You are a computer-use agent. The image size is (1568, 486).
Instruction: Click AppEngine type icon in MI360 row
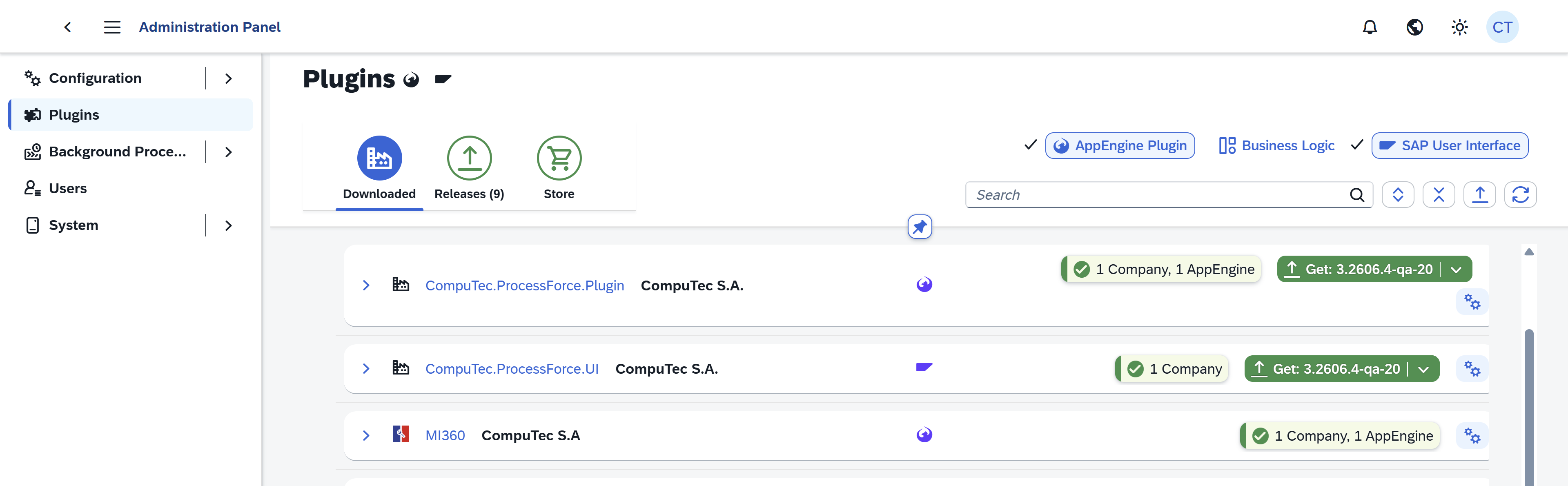pos(924,435)
